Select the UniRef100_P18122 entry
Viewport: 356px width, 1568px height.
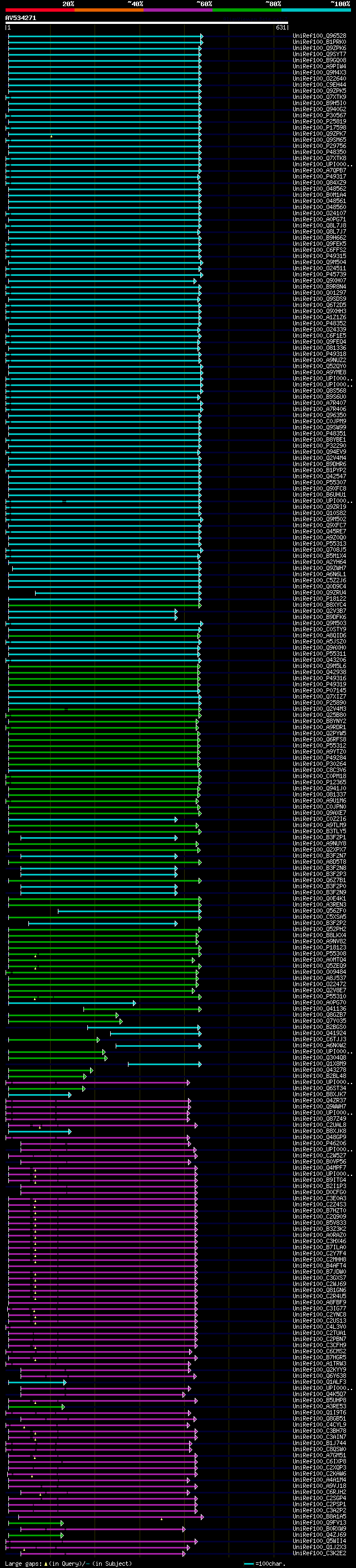[319, 599]
